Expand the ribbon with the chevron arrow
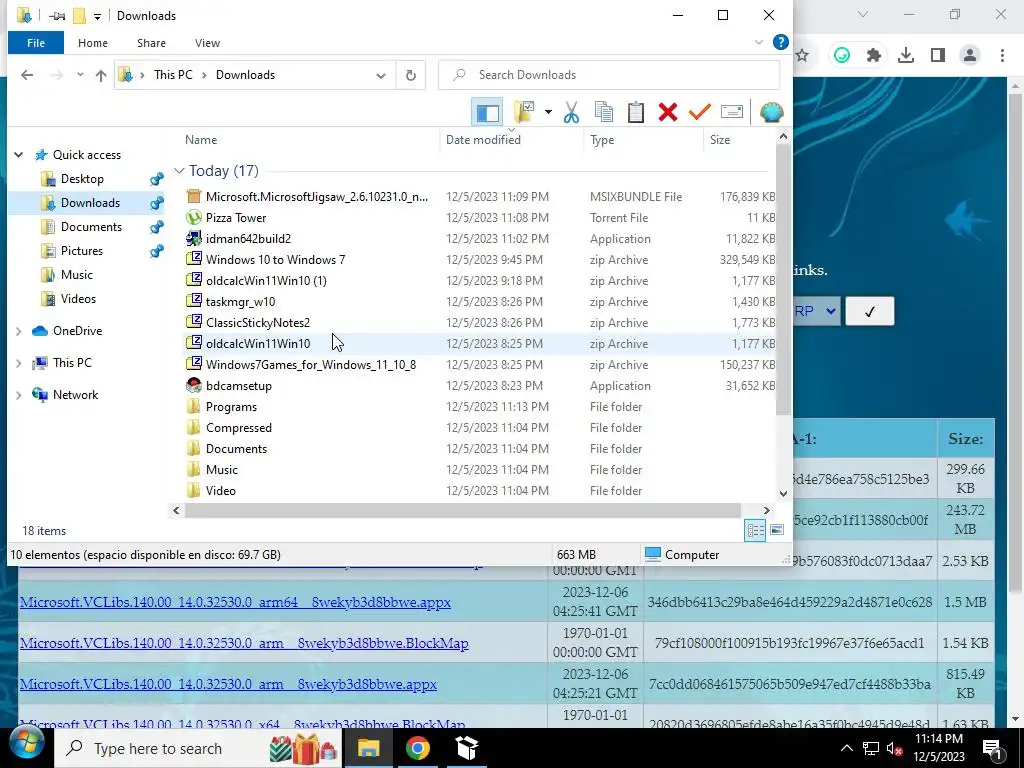Viewport: 1024px width, 768px height. coord(759,42)
